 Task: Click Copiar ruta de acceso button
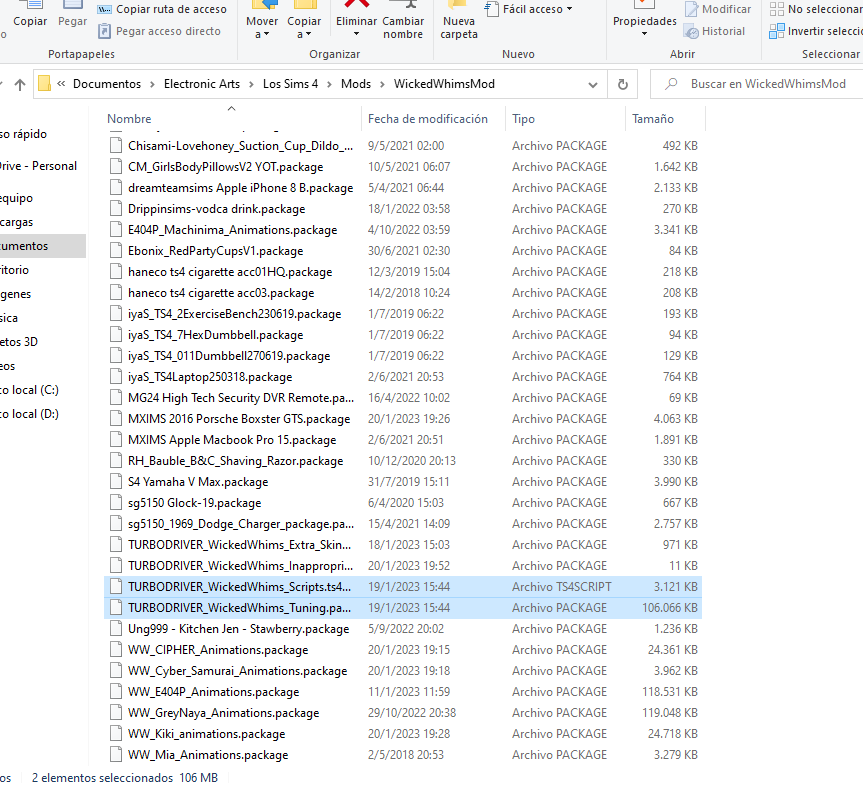pos(162,9)
